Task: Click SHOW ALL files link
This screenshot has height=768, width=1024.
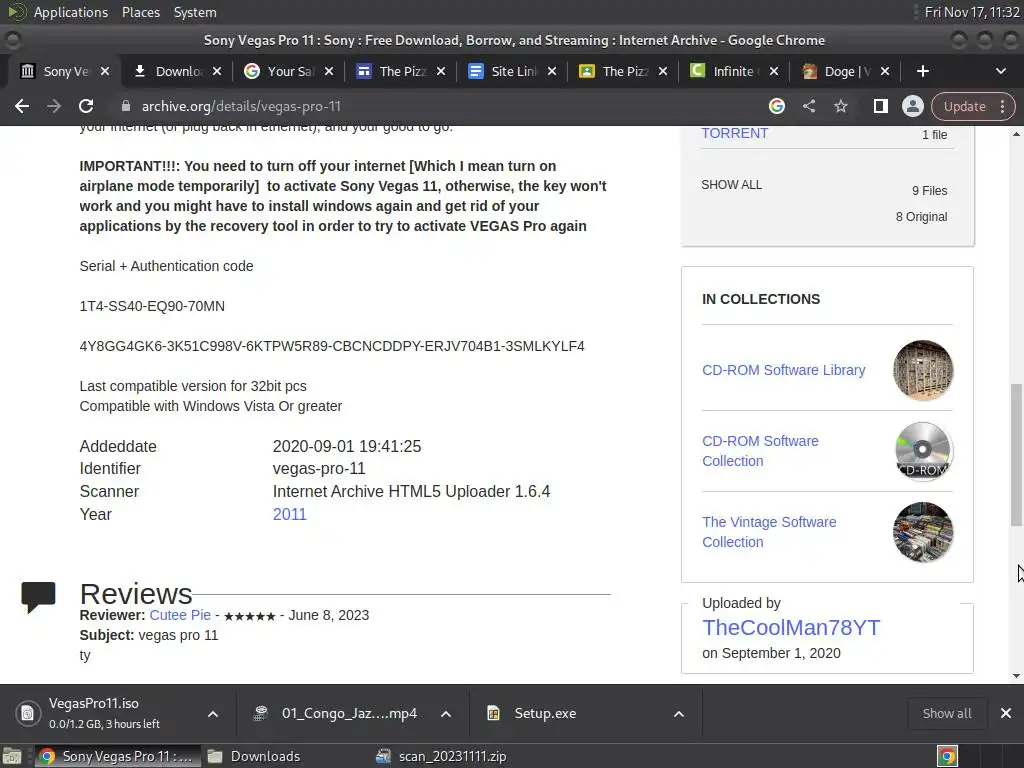Action: (731, 185)
